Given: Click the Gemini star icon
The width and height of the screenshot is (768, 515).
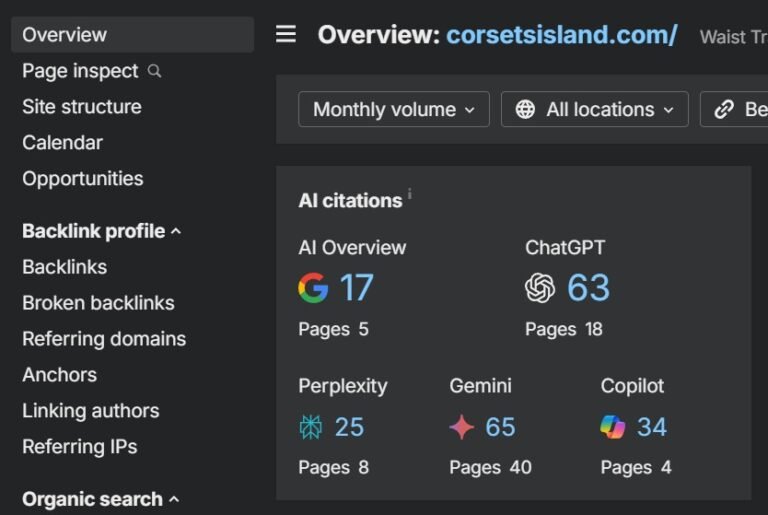Looking at the screenshot, I should point(461,428).
